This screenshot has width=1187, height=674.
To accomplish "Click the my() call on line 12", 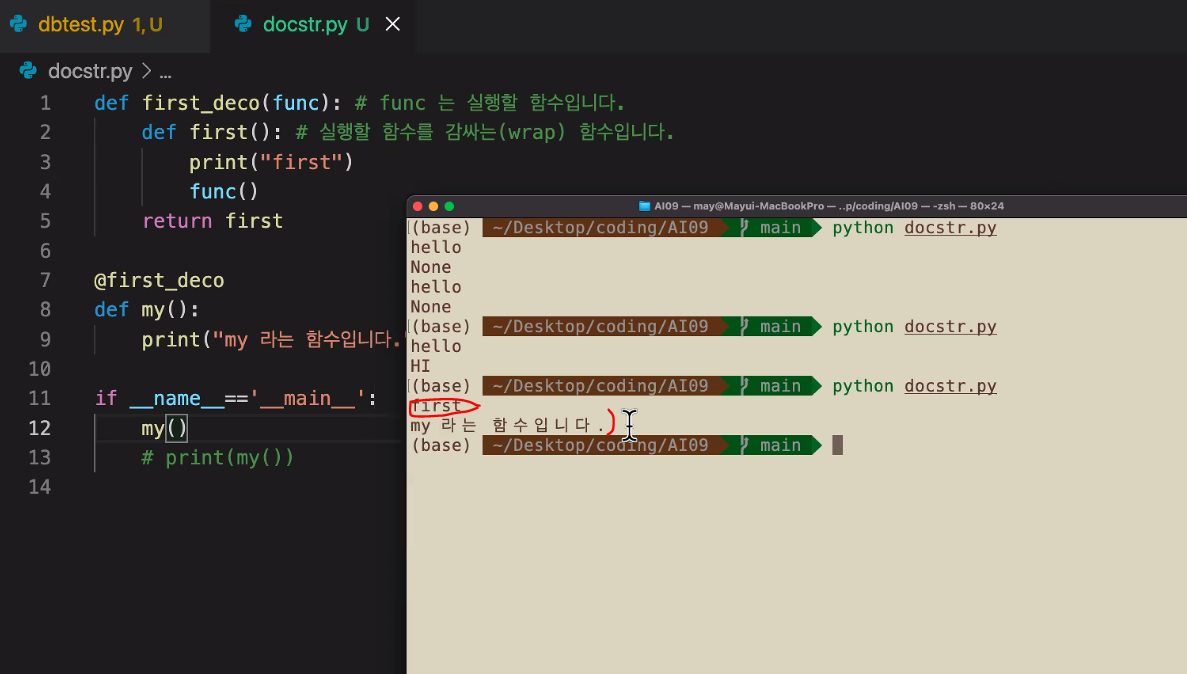I will (x=164, y=428).
